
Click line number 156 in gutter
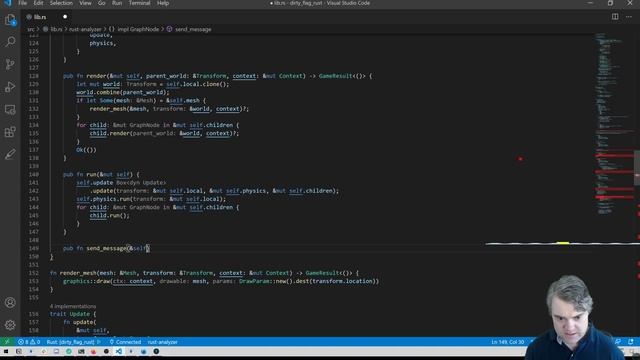33,314
